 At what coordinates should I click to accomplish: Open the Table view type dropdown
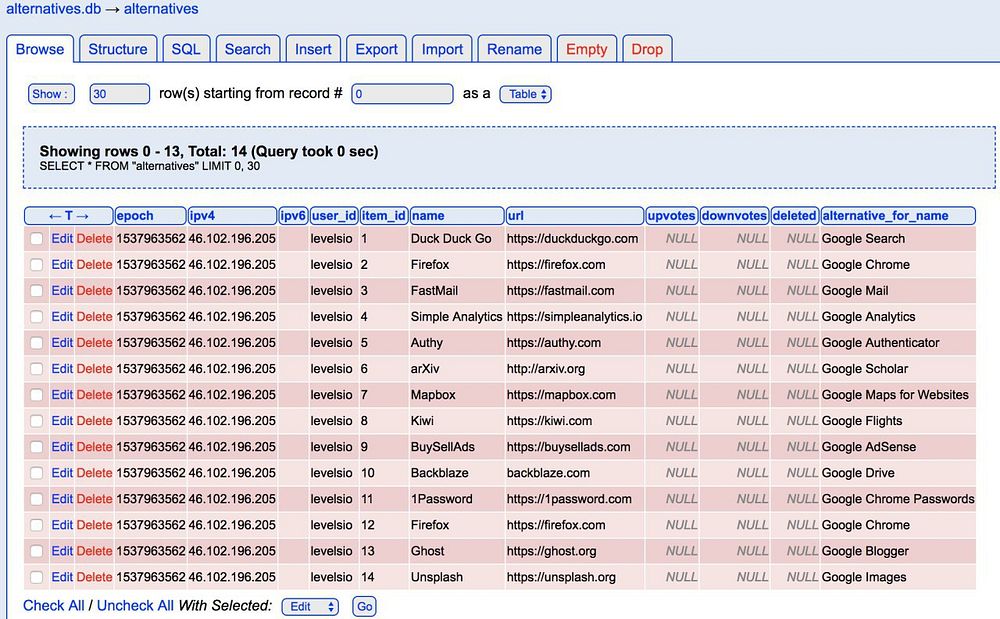pyautogui.click(x=526, y=94)
